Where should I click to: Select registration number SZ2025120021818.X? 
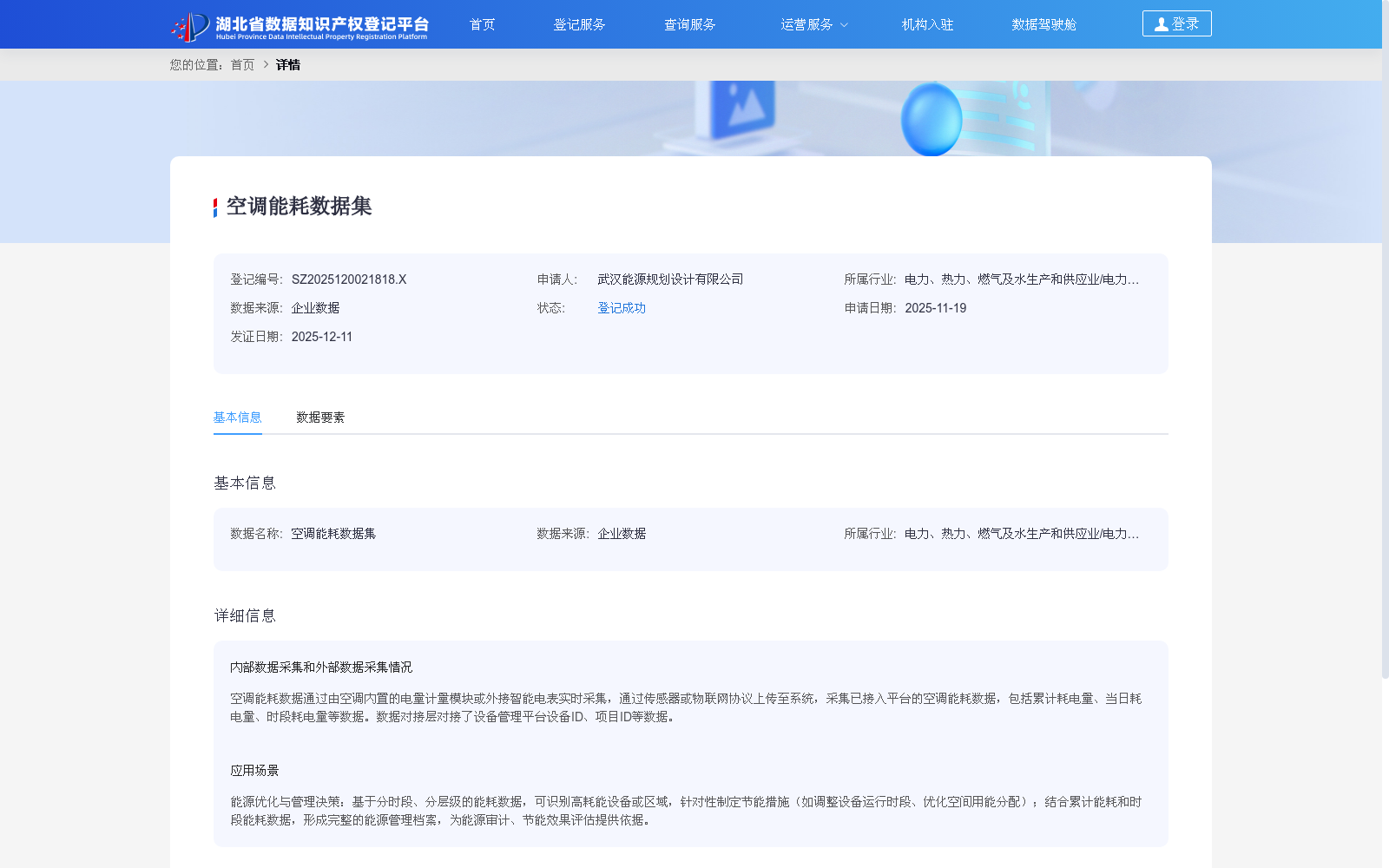[x=349, y=279]
